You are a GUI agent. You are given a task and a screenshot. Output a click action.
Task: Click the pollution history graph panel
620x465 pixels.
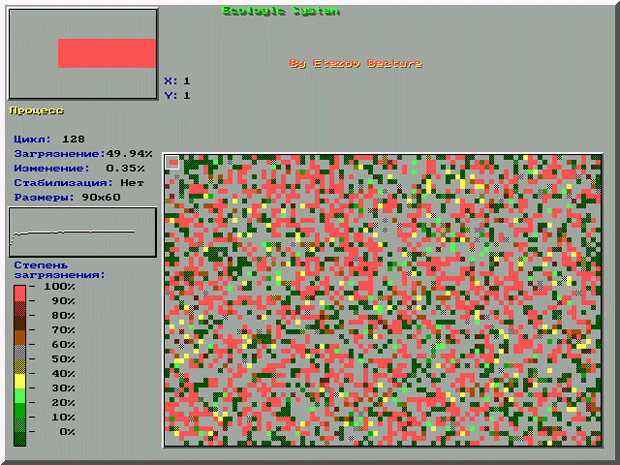pos(83,232)
